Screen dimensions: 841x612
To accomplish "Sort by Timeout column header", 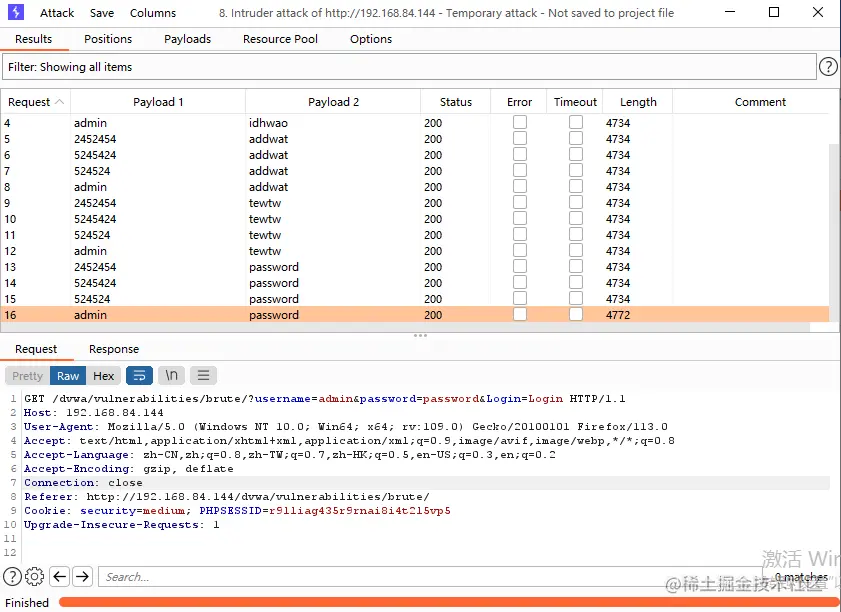I will [575, 102].
